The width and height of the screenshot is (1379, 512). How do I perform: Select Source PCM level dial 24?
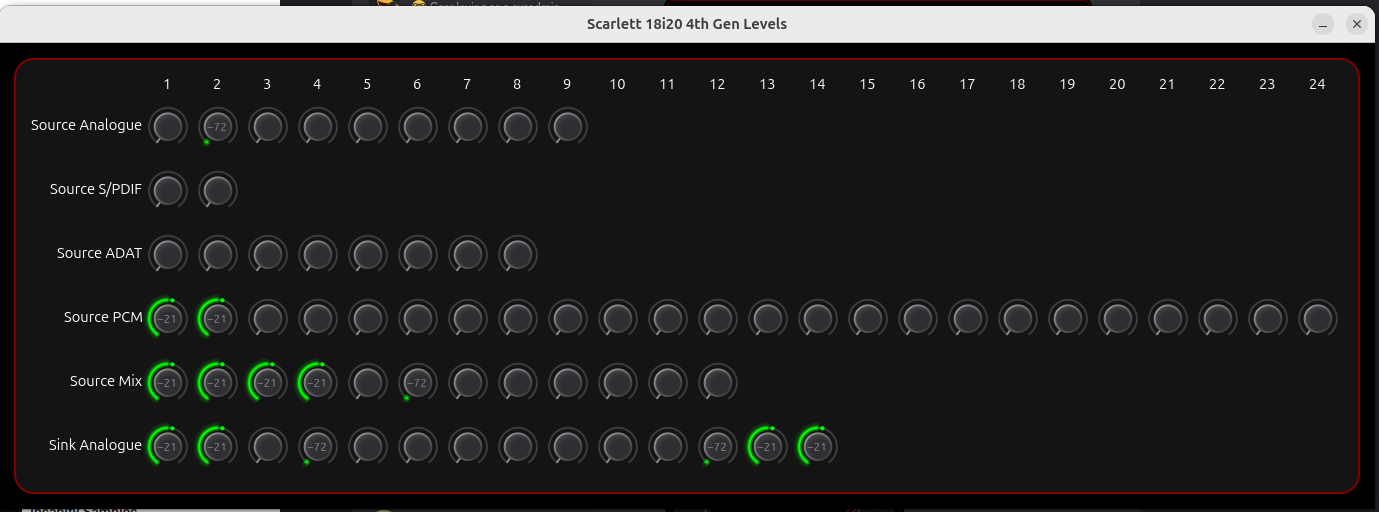1317,318
